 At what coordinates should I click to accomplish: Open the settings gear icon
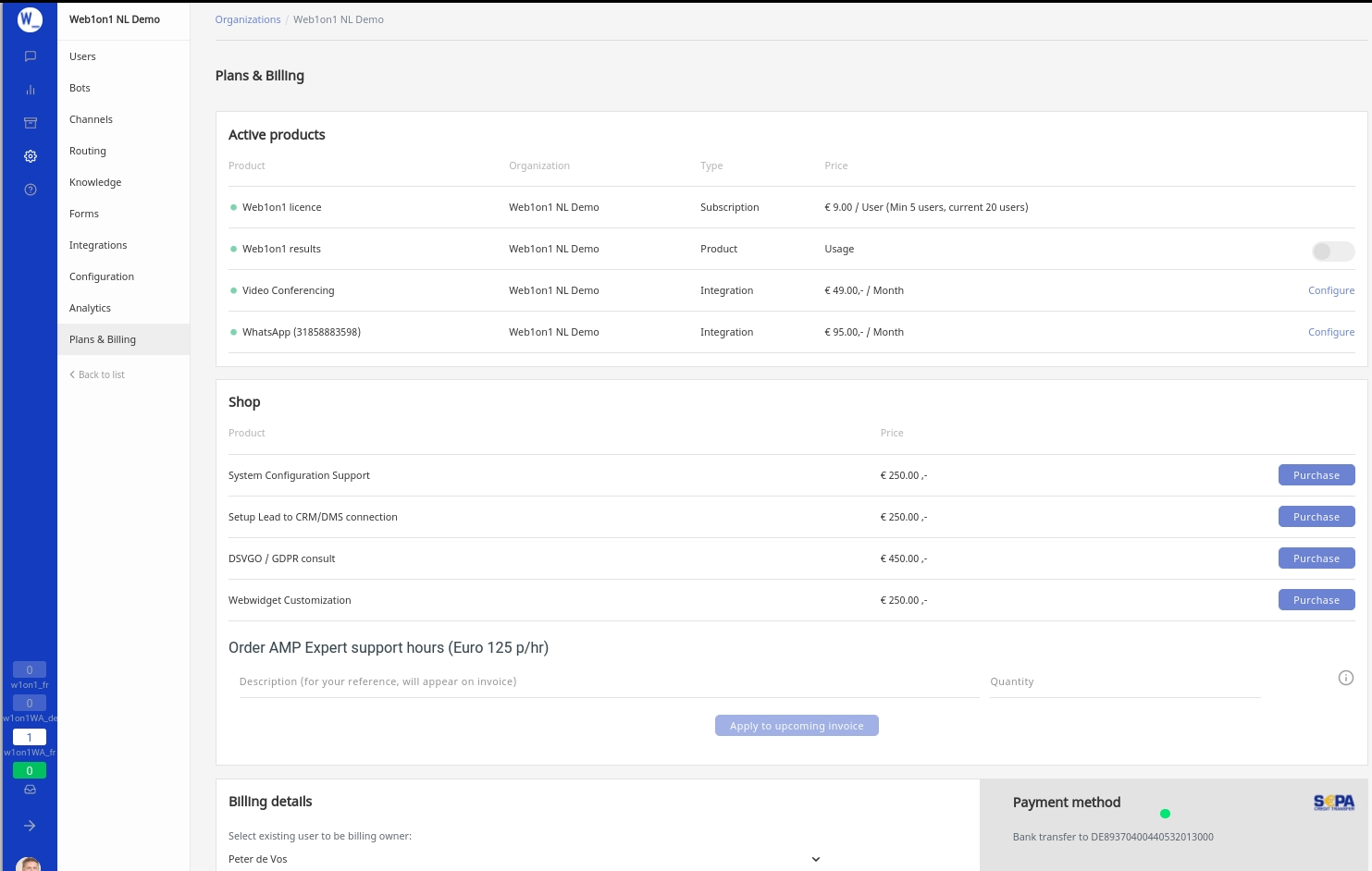[x=30, y=156]
